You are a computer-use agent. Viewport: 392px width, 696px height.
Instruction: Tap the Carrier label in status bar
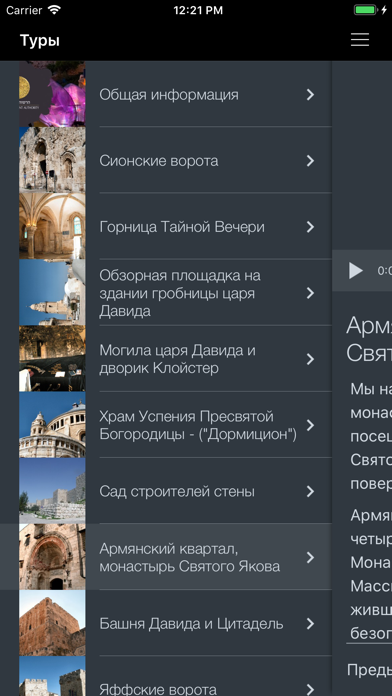point(24,10)
